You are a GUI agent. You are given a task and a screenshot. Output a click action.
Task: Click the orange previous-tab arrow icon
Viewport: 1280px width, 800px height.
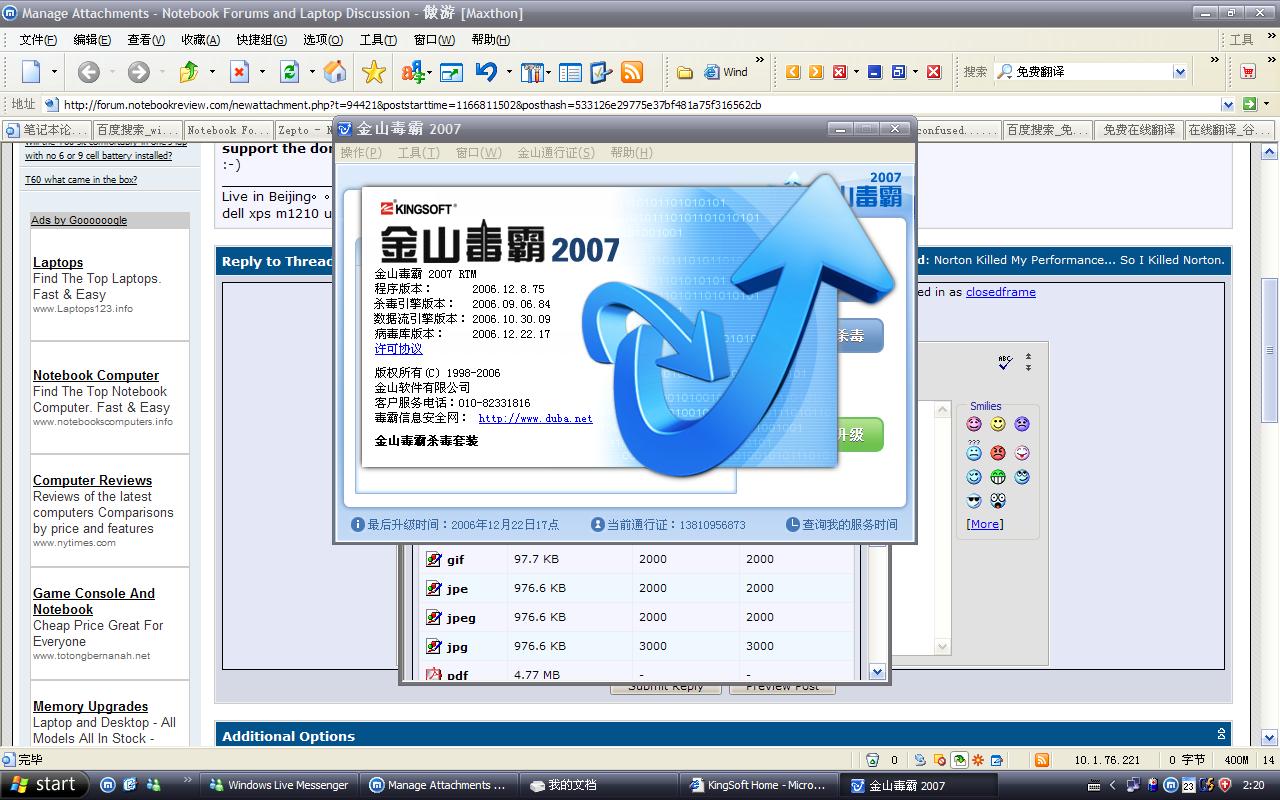click(793, 72)
